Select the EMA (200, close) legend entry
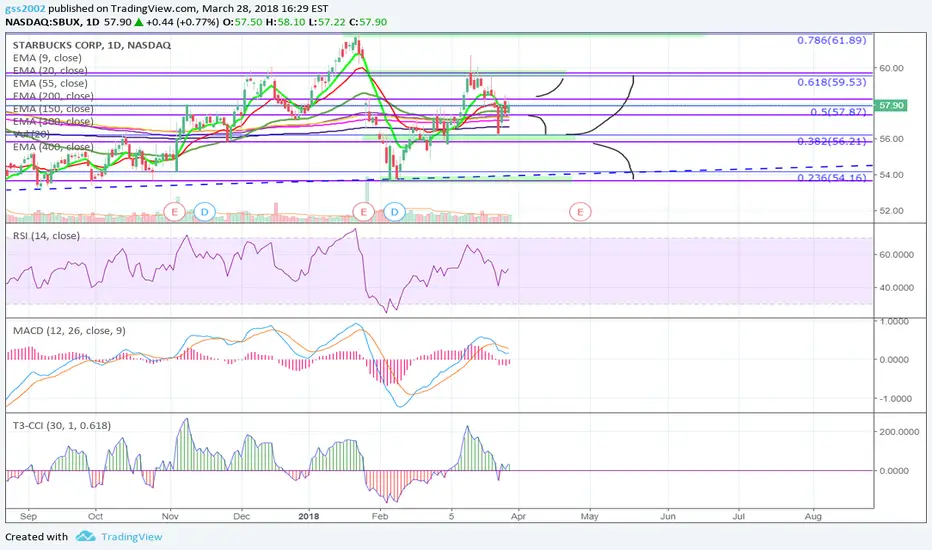Viewport: 932px width, 550px height. 53,96
